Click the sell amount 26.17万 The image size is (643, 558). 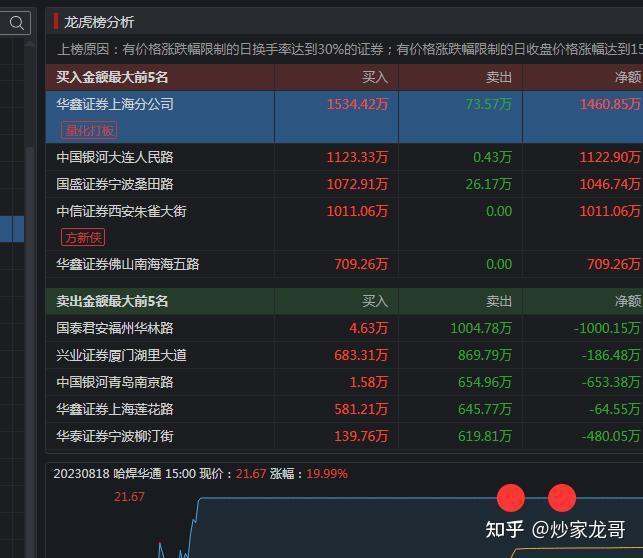pyautogui.click(x=488, y=184)
